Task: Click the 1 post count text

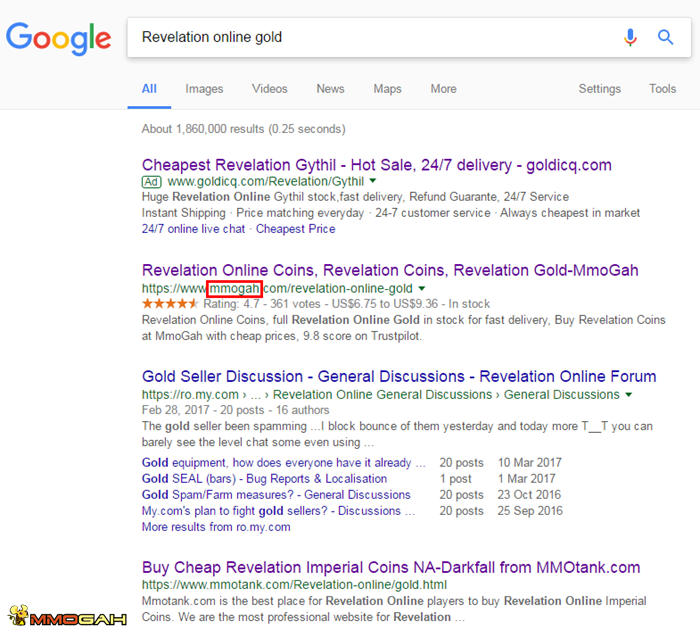Action: pos(455,479)
